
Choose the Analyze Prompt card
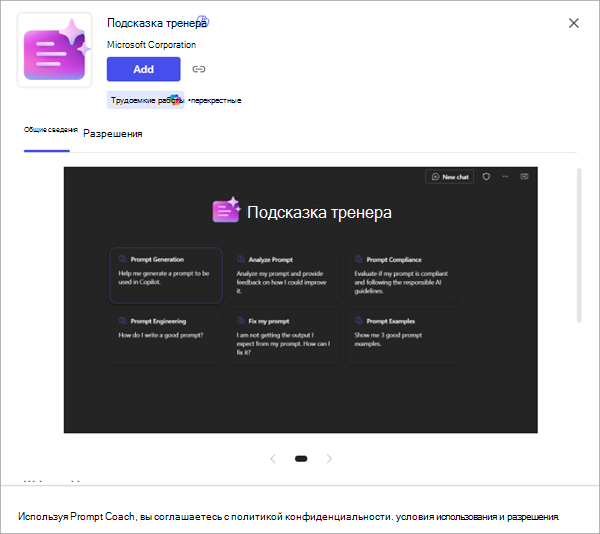click(284, 275)
